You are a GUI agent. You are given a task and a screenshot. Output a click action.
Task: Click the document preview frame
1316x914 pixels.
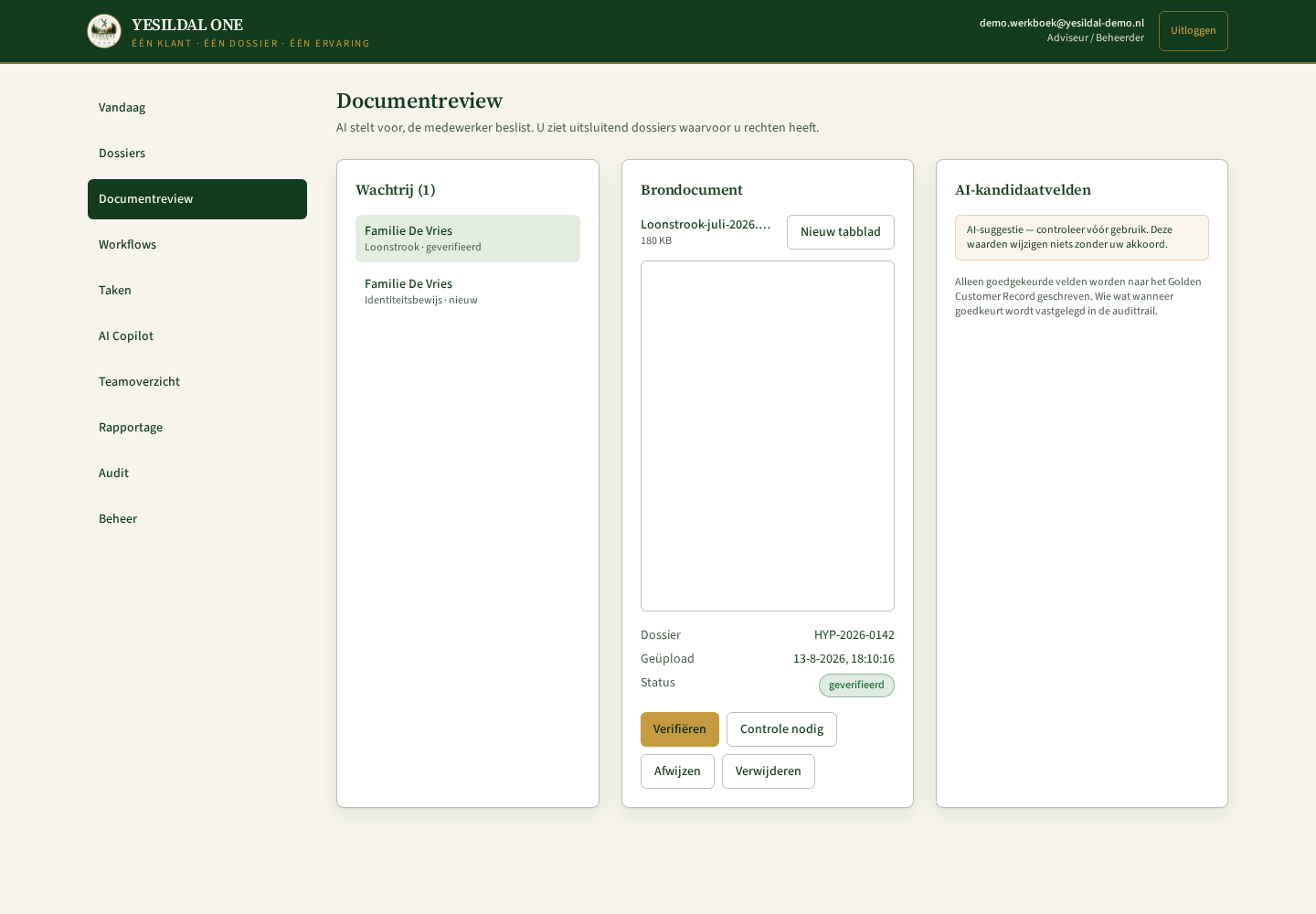(768, 436)
